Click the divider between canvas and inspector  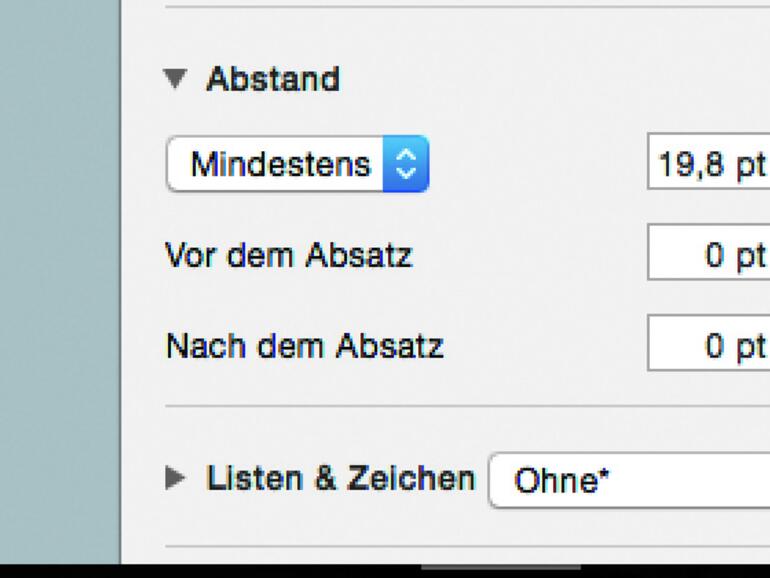coord(121,280)
